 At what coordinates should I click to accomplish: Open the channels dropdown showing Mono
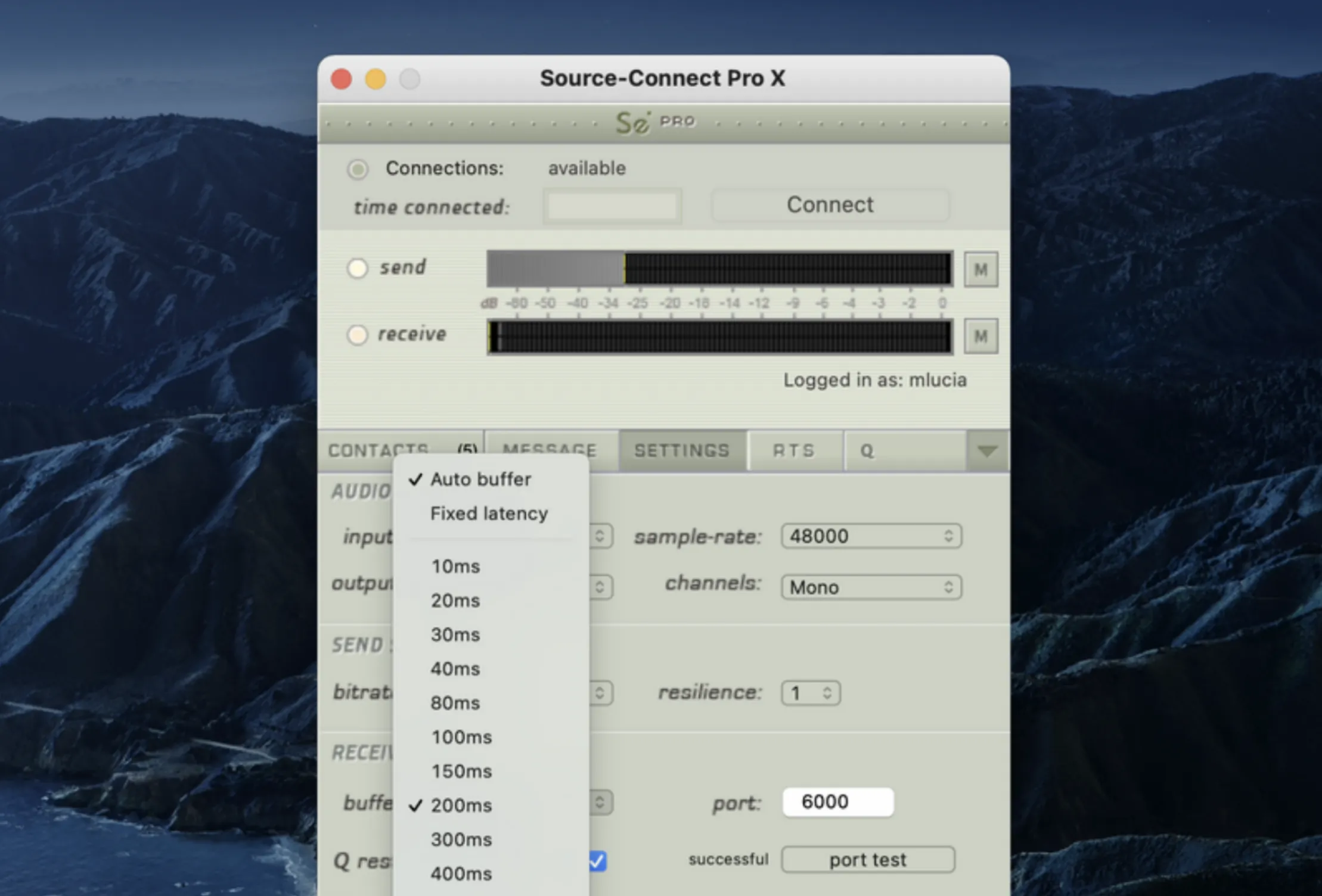[871, 587]
